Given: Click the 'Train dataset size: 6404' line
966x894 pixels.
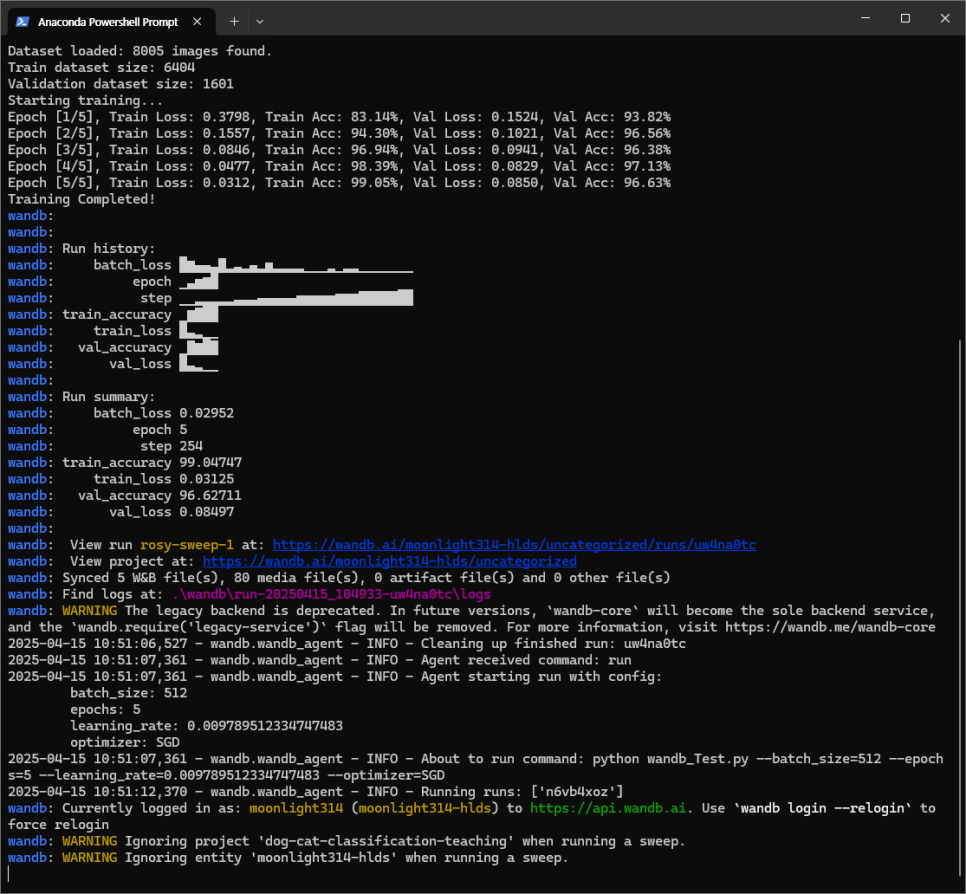Looking at the screenshot, I should pos(101,67).
